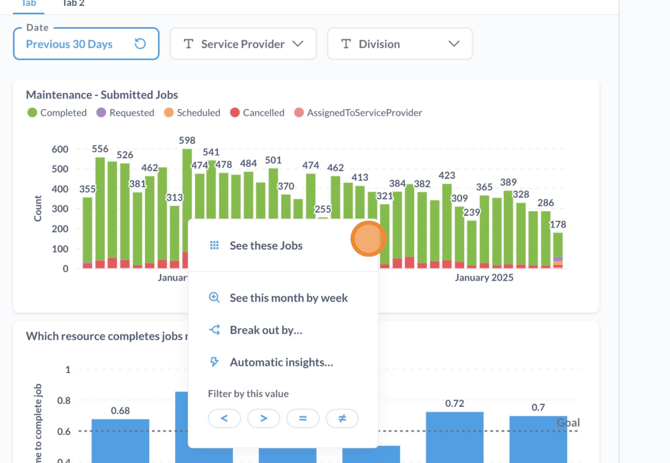Click the bar labeled 286
Image resolution: width=670 pixels, height=463 pixels.
[546, 240]
